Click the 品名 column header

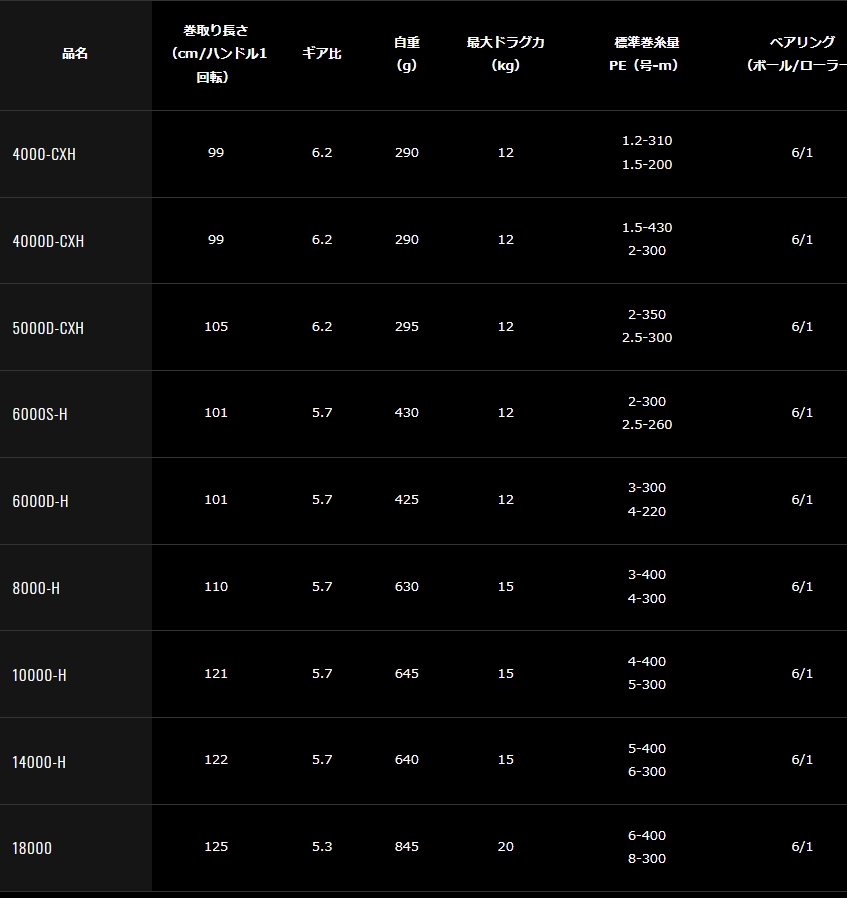75,54
